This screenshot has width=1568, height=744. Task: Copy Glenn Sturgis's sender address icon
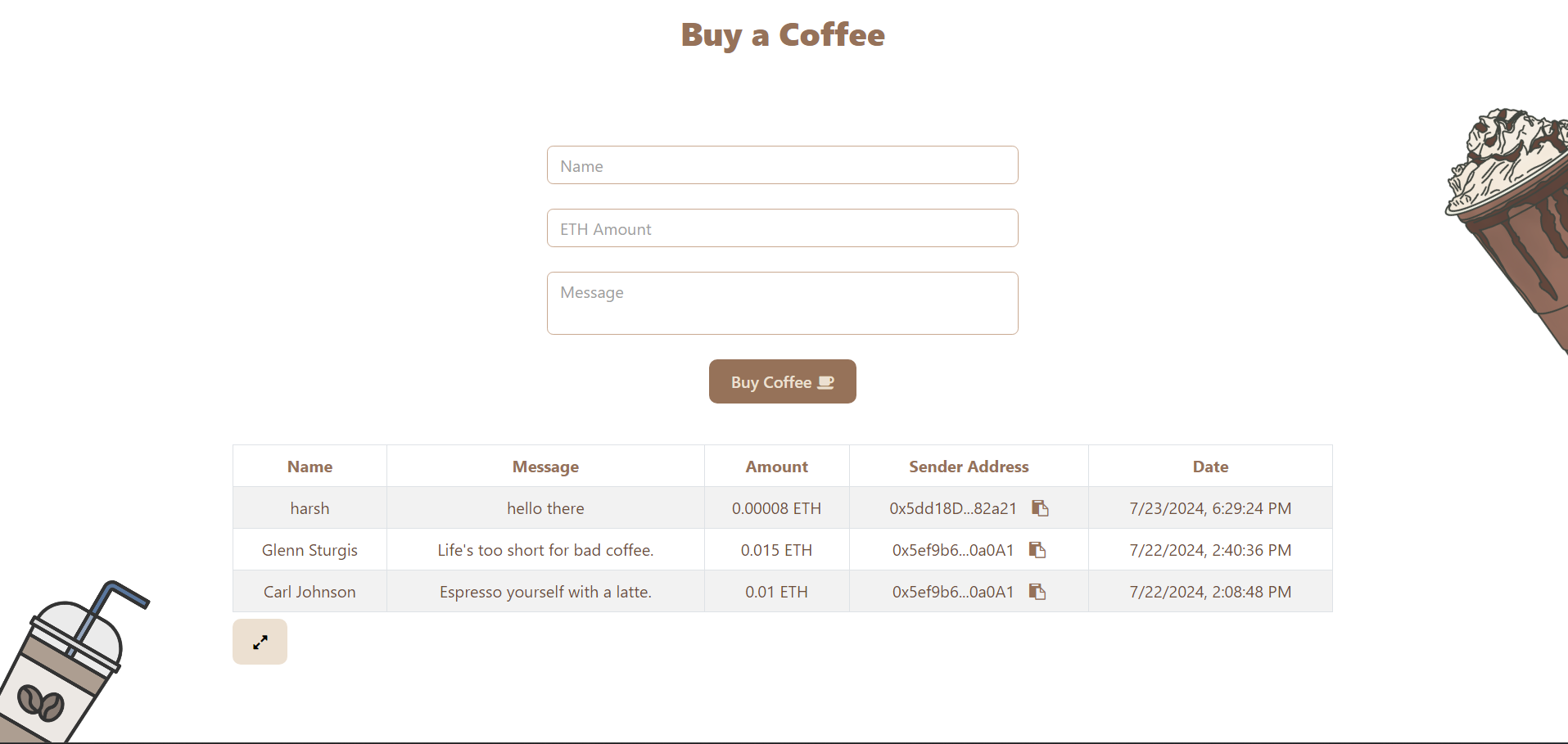click(x=1037, y=550)
